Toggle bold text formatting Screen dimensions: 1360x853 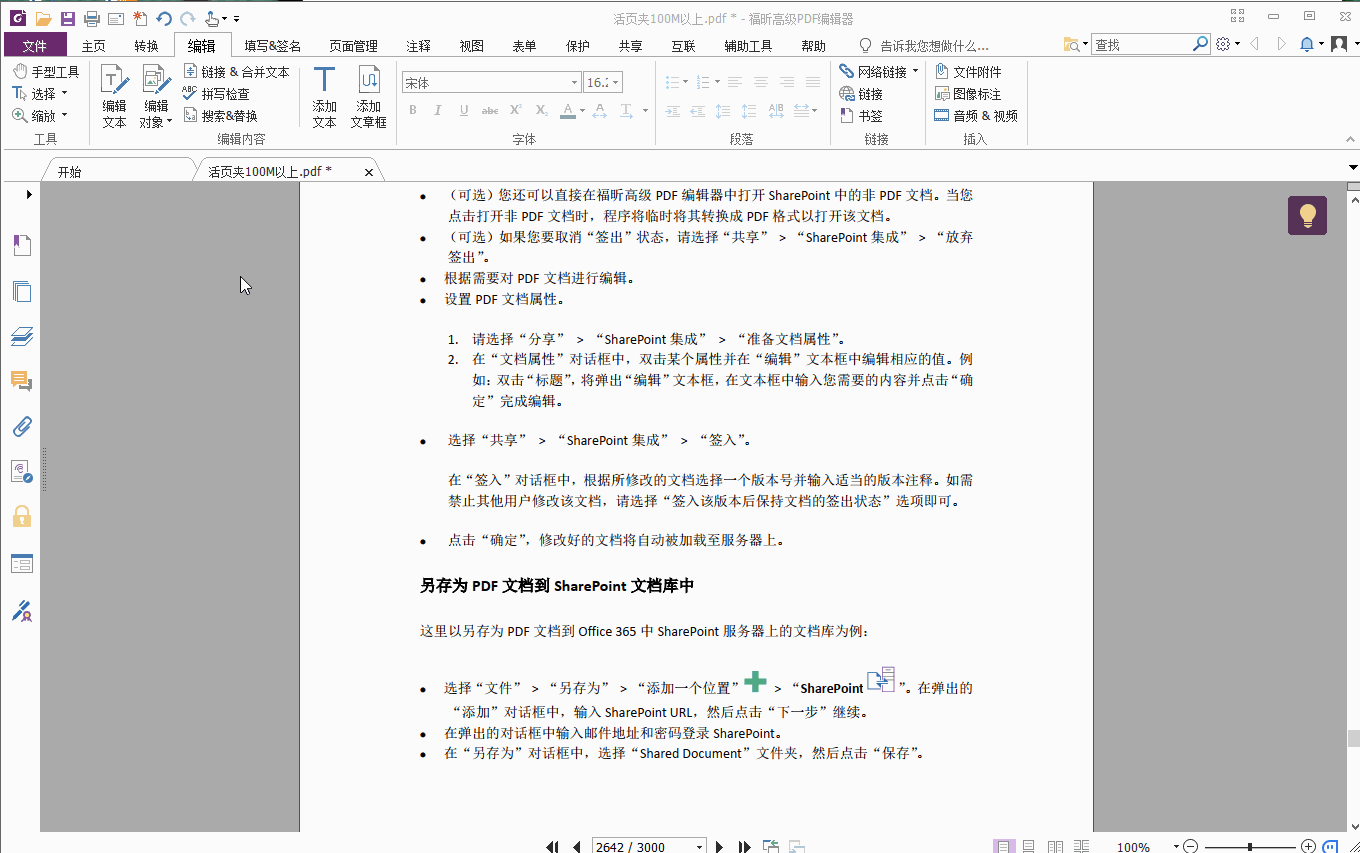[412, 110]
